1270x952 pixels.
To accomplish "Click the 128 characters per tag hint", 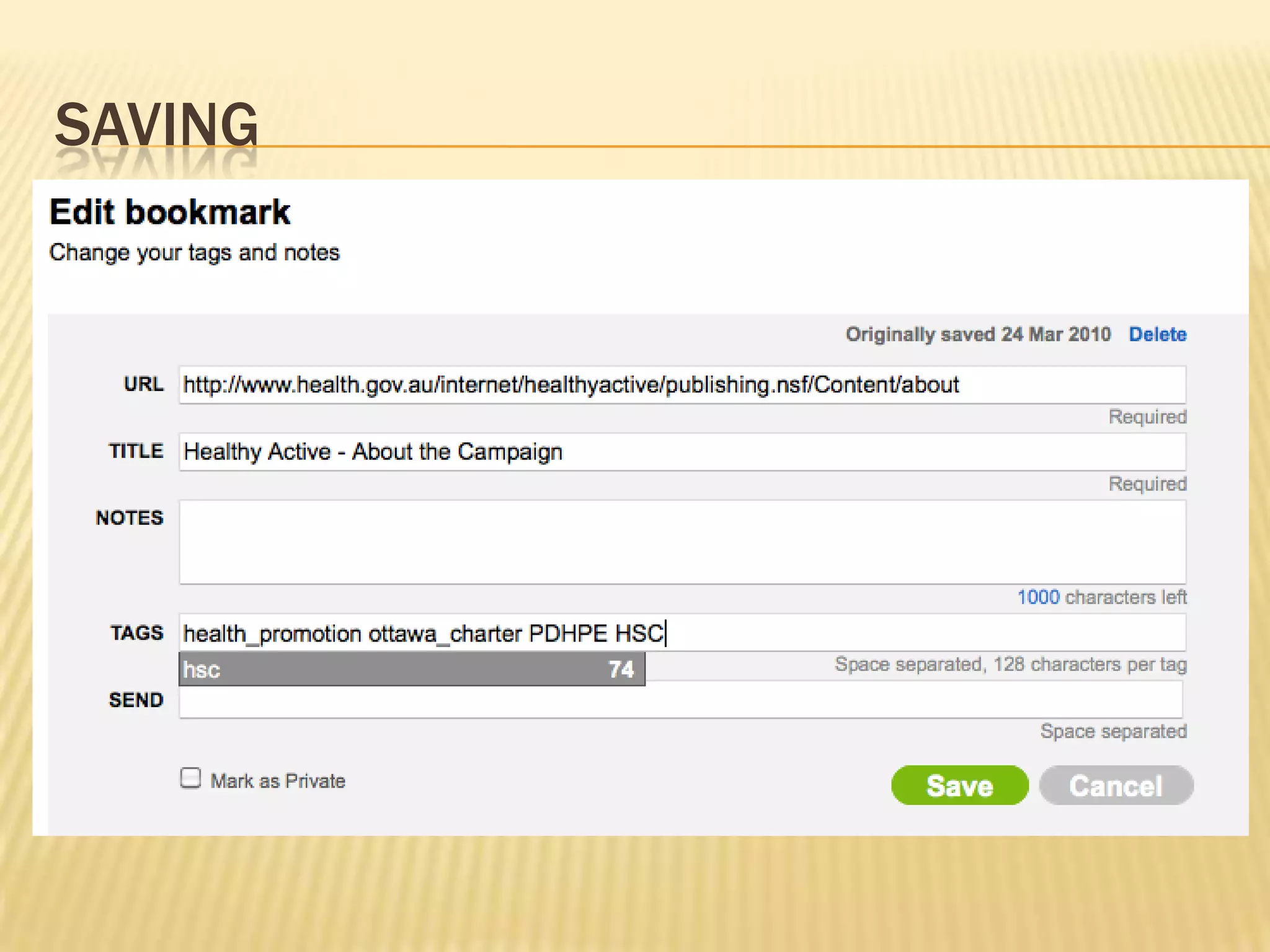I will (1011, 664).
